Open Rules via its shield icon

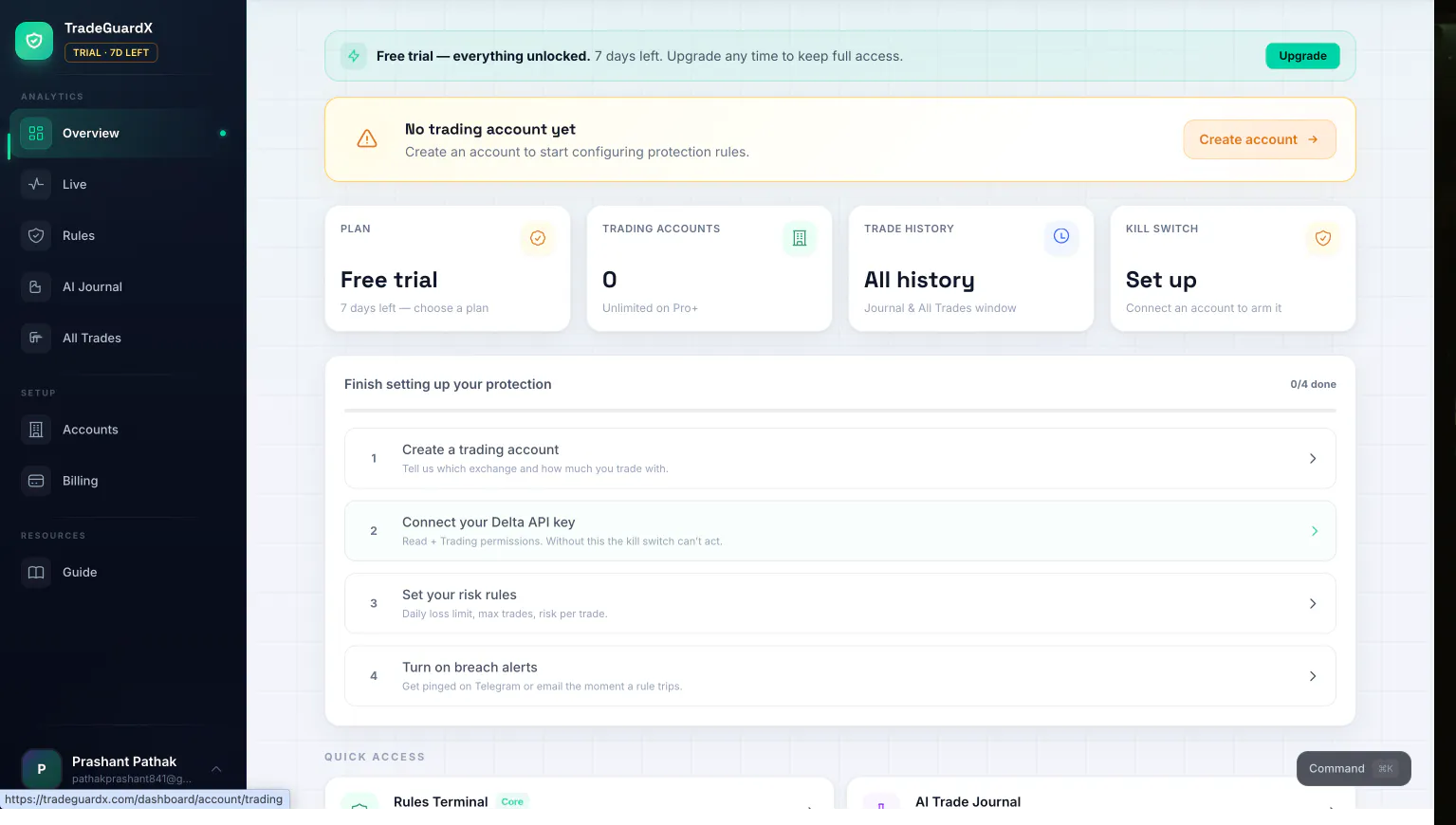coord(36,236)
